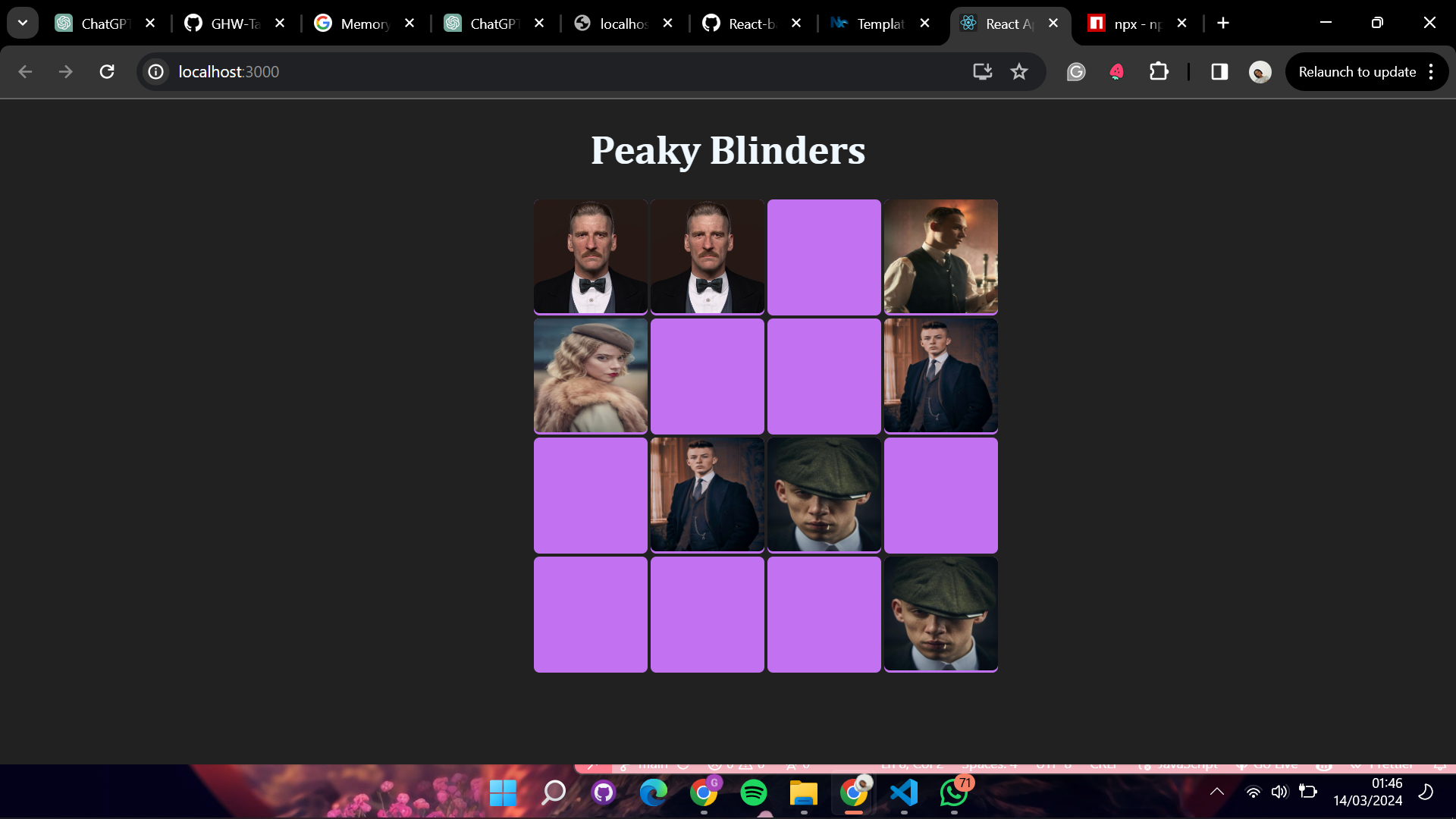Click the browser back navigation button
The image size is (1456, 819).
tap(26, 71)
